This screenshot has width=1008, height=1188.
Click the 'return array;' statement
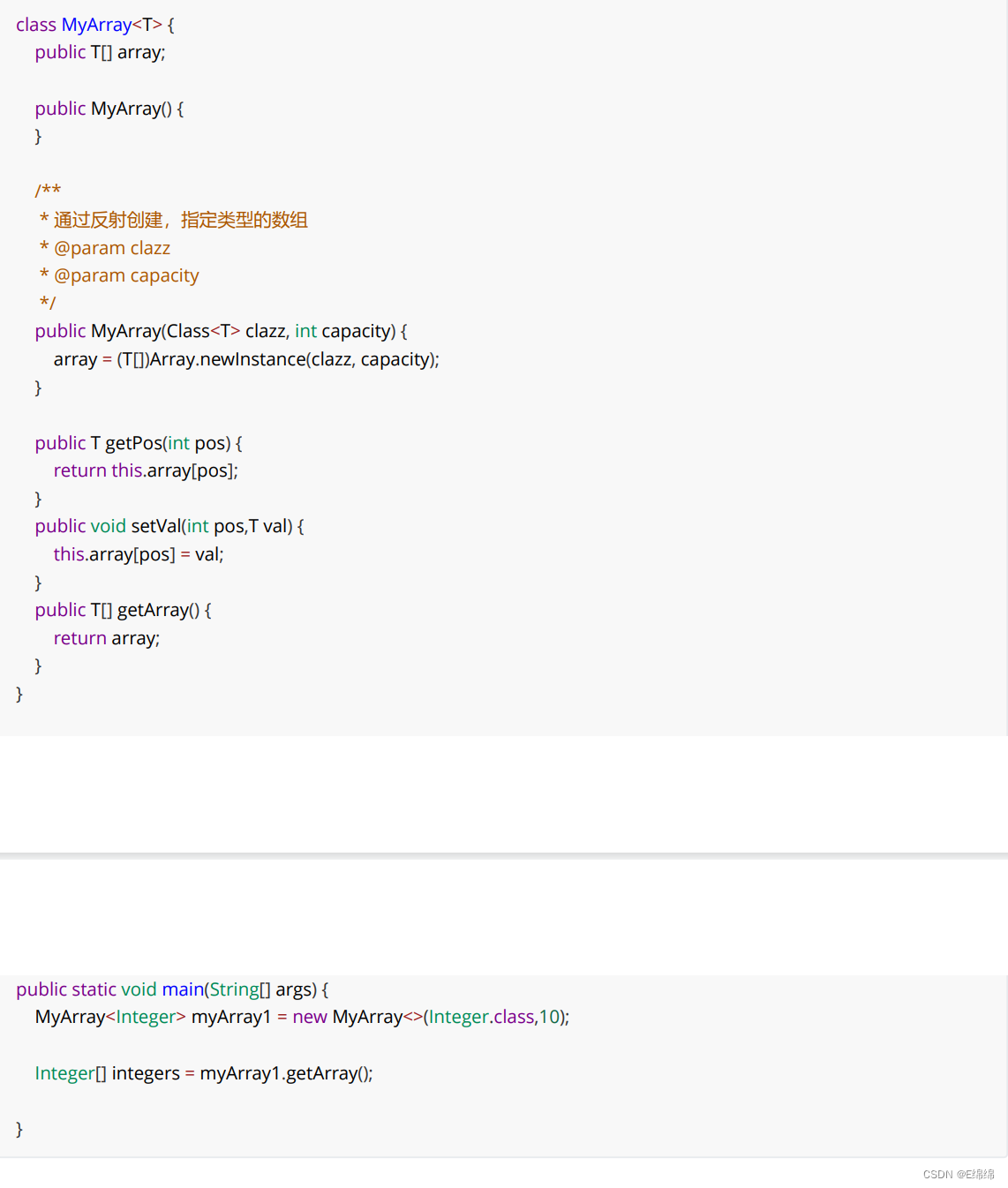(x=107, y=638)
